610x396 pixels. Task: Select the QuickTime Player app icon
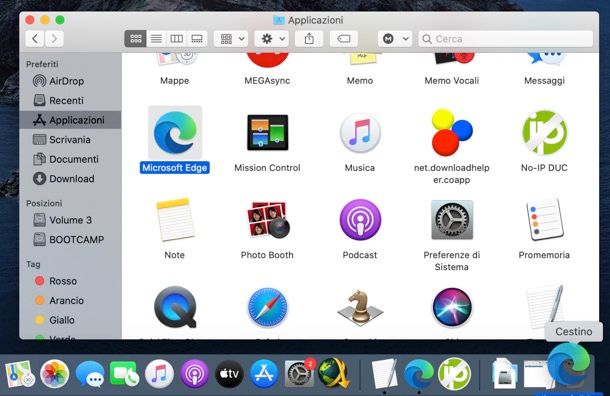tap(175, 307)
